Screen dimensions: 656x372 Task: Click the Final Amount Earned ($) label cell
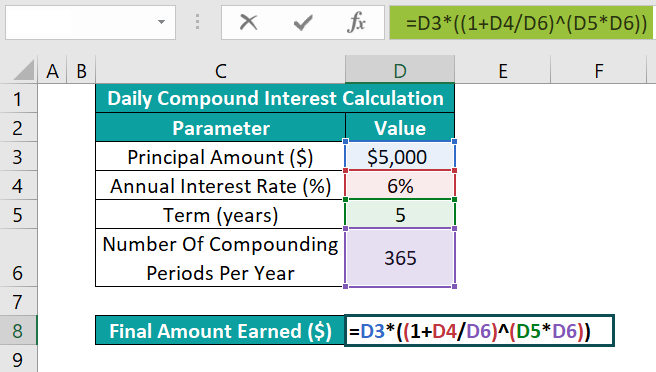tap(220, 331)
